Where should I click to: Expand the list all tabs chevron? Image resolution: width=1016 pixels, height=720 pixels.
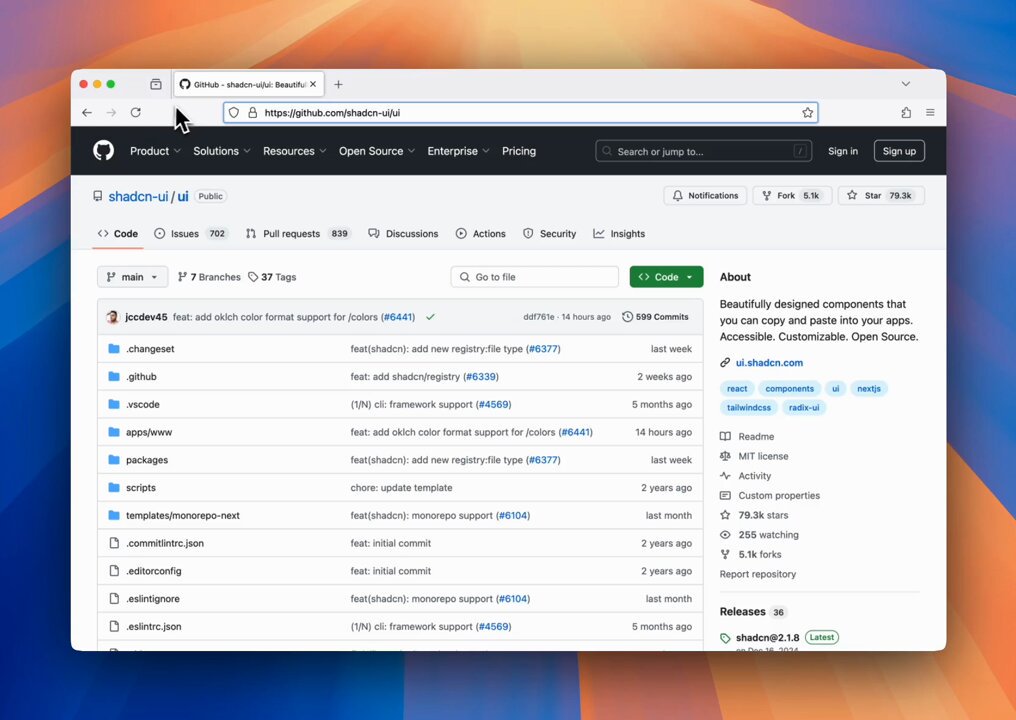[906, 84]
